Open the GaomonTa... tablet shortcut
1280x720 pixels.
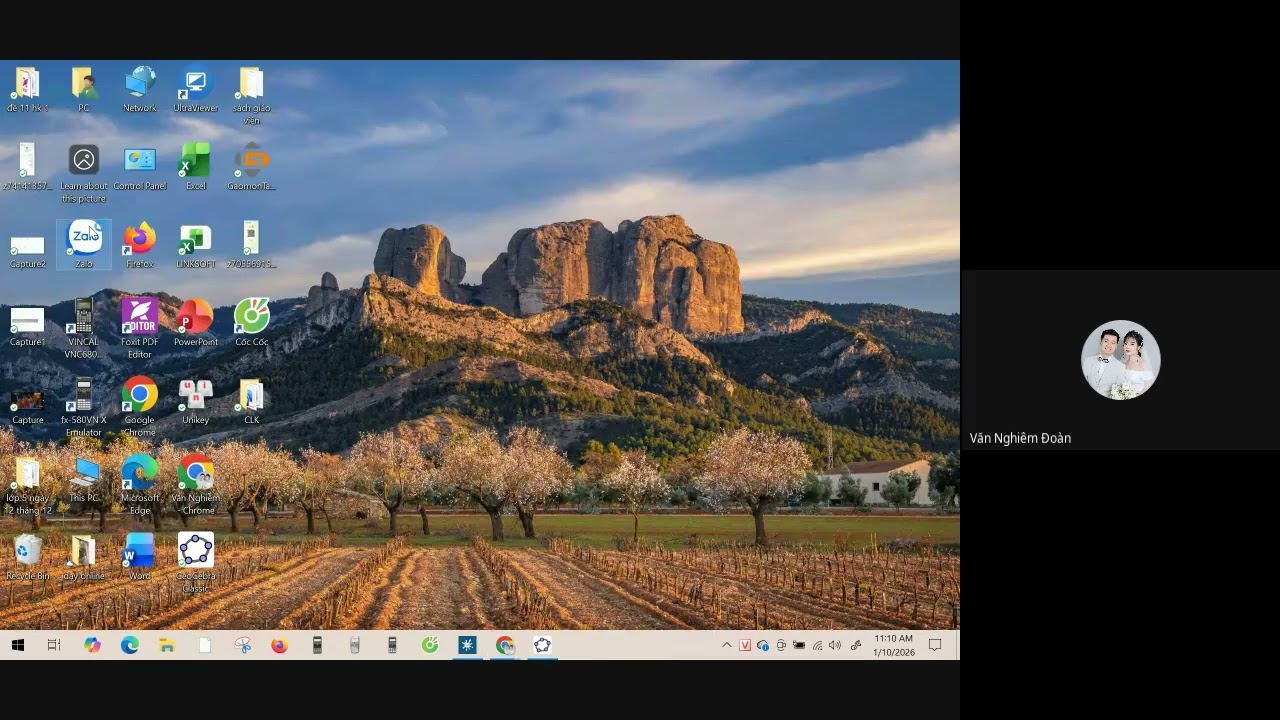tap(251, 167)
